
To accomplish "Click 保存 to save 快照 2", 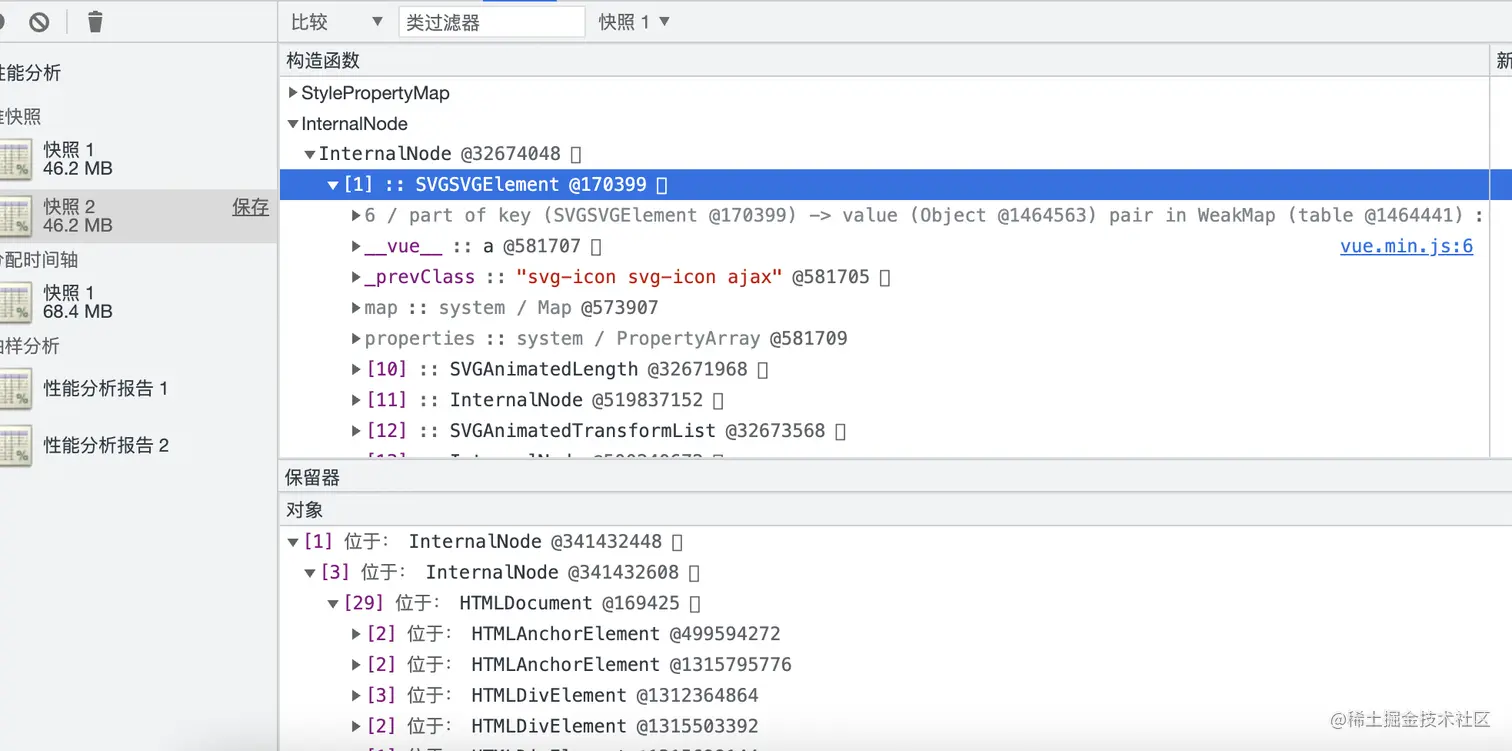I will 251,207.
